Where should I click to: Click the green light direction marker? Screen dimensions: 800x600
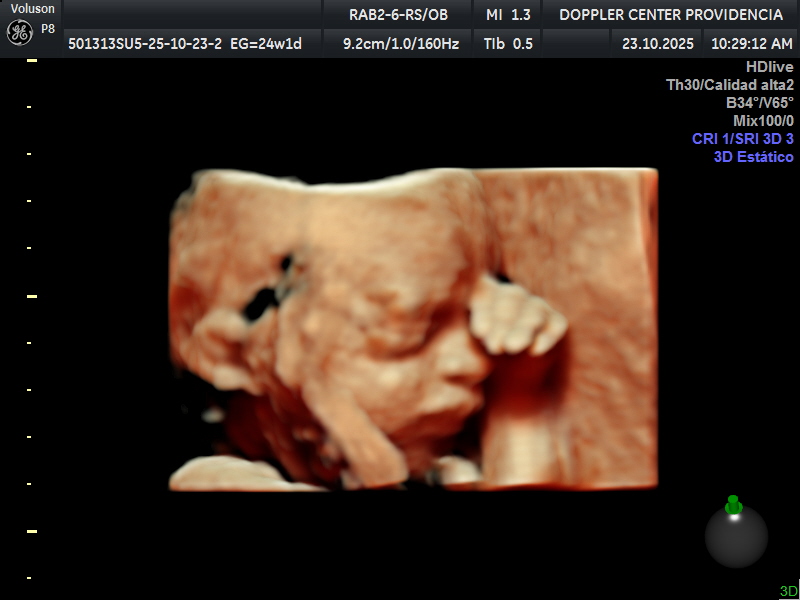(x=733, y=505)
